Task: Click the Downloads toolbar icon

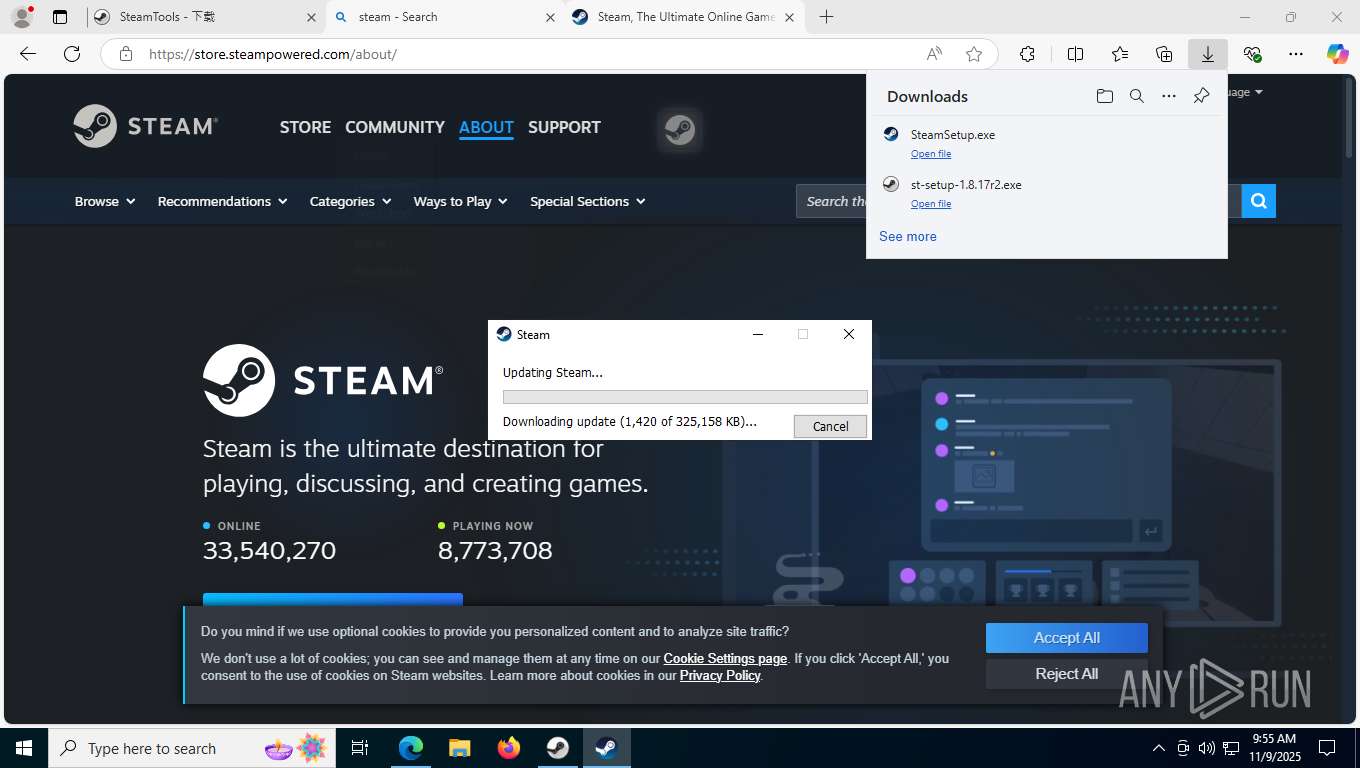Action: [1208, 54]
